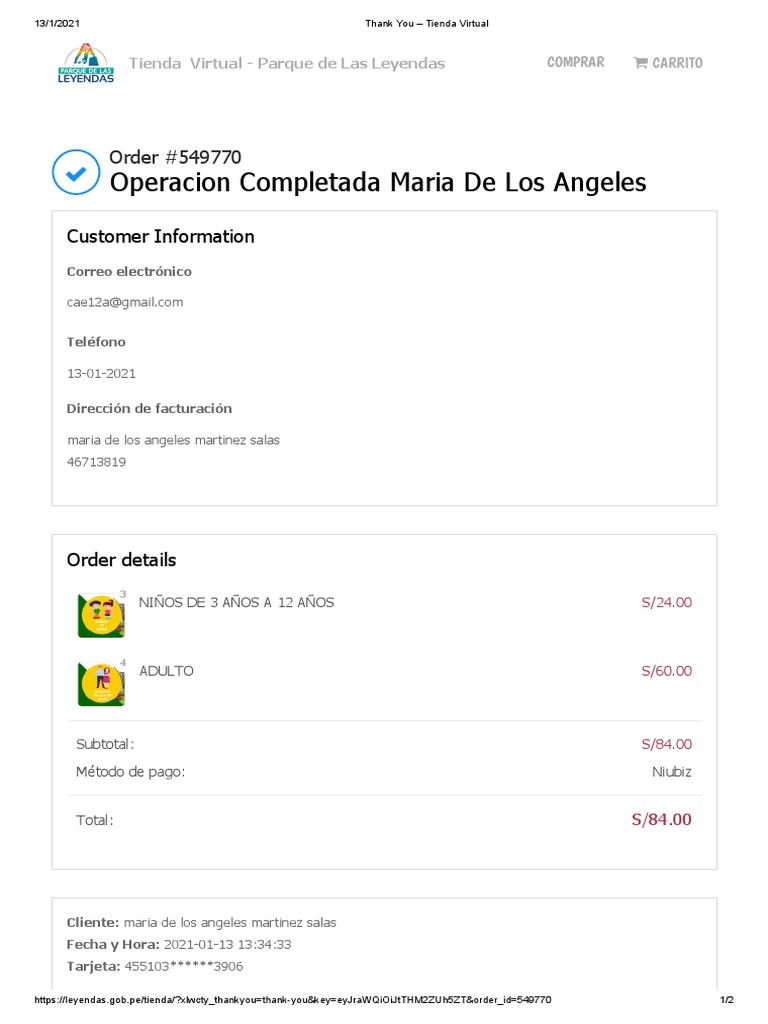Click the Customer Information heading
768x1024 pixels.
tap(160, 236)
